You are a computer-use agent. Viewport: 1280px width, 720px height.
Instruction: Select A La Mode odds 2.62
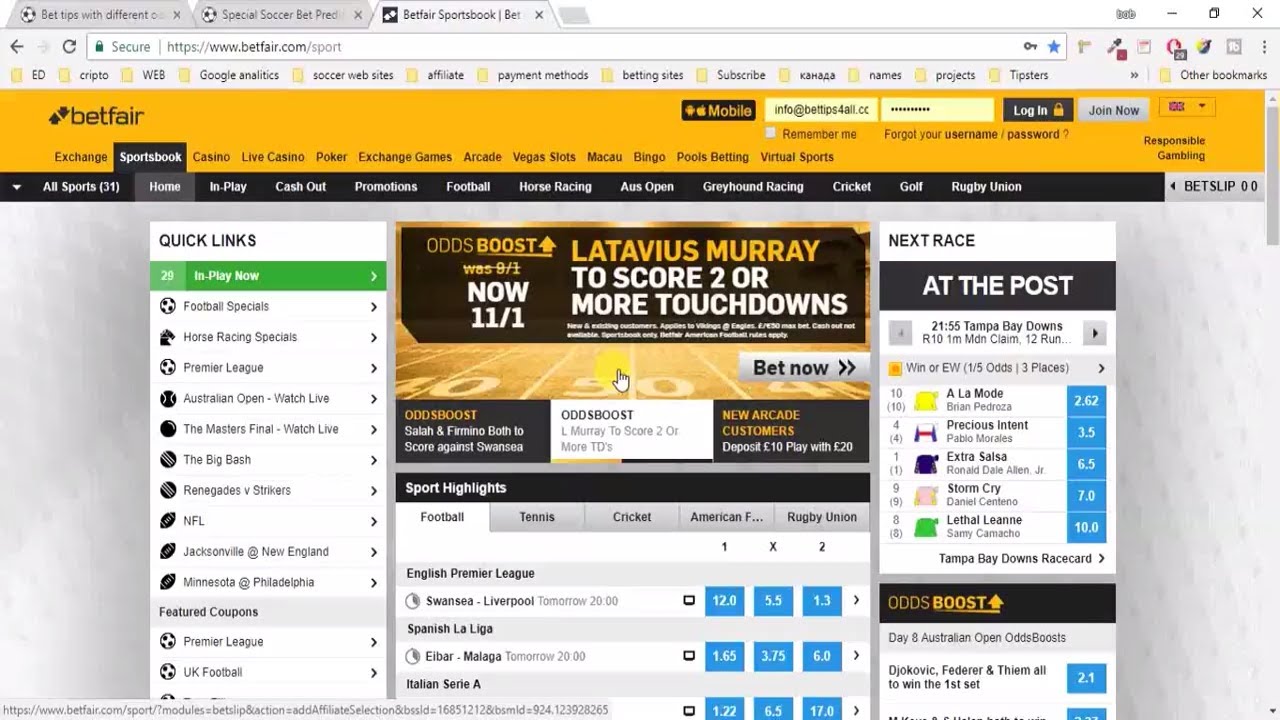[x=1086, y=401]
